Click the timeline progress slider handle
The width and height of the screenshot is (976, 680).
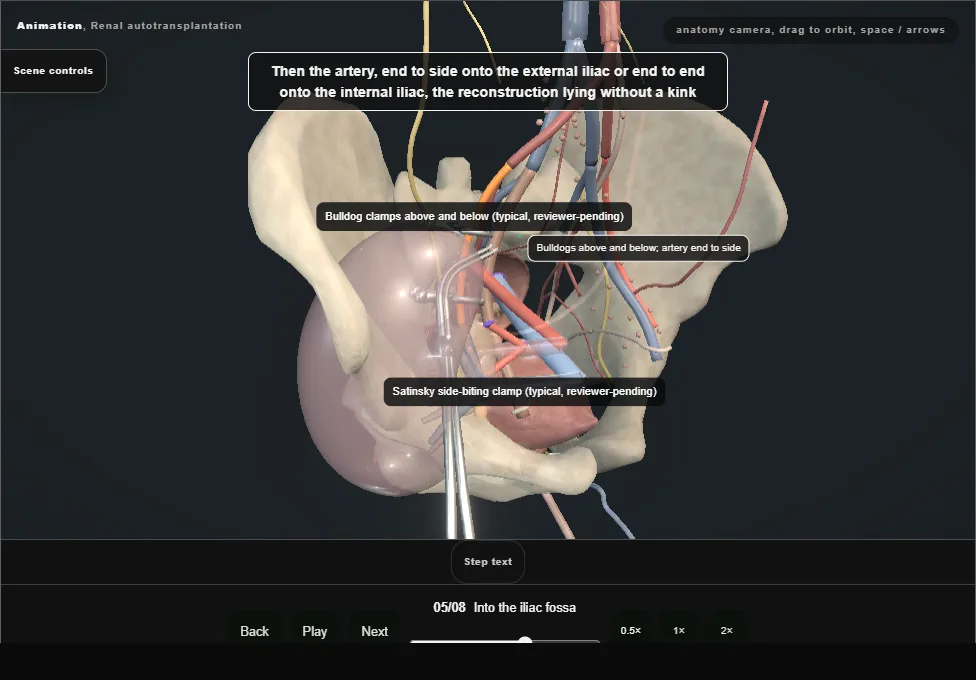(x=525, y=641)
